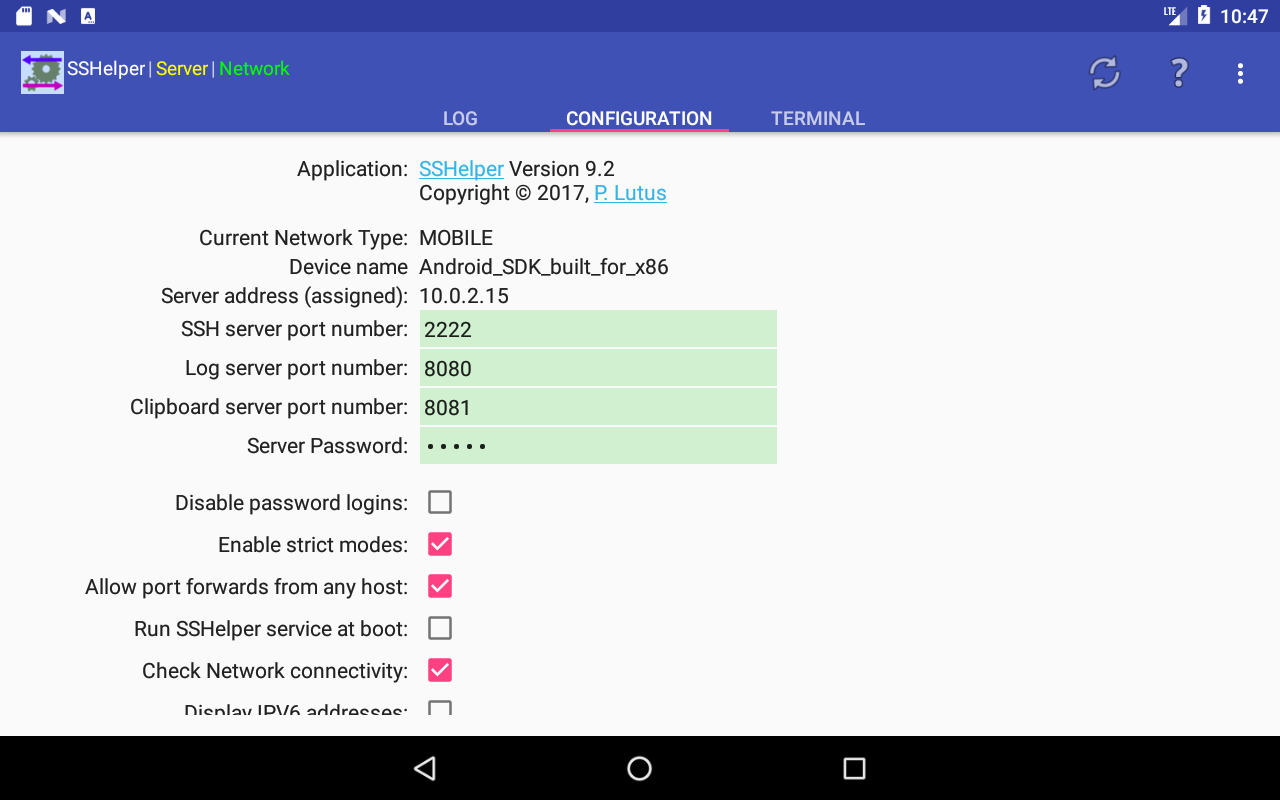The width and height of the screenshot is (1280, 800).
Task: Tap the device name Android_SDK_built_for_x86
Action: [x=544, y=267]
